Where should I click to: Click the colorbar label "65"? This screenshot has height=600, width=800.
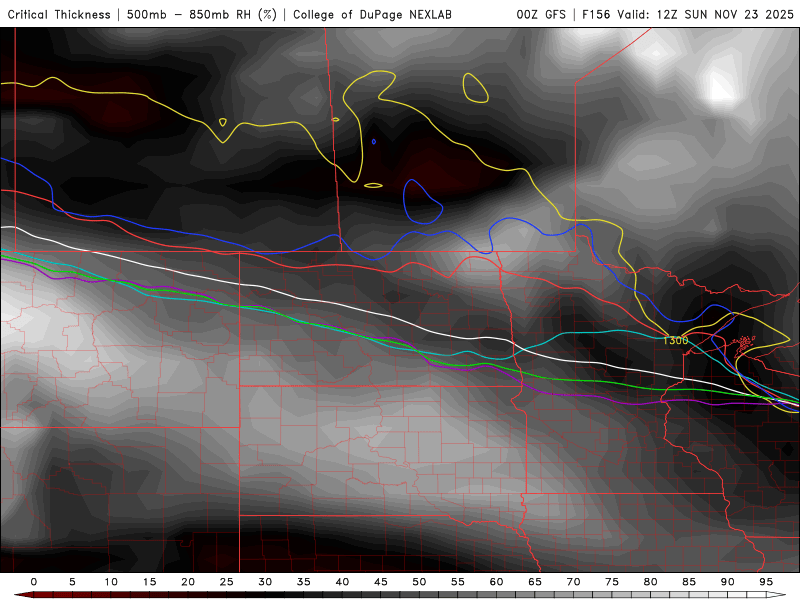pos(535,582)
